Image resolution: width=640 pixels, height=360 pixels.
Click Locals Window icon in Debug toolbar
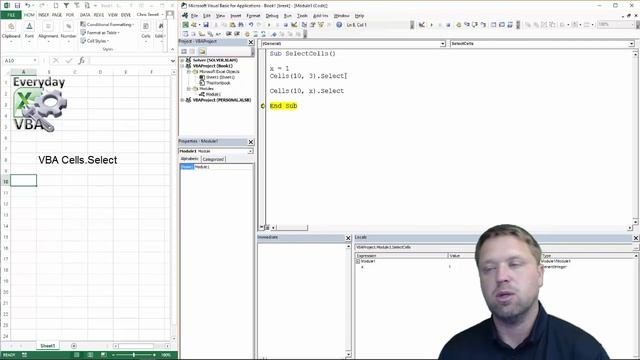click(493, 25)
